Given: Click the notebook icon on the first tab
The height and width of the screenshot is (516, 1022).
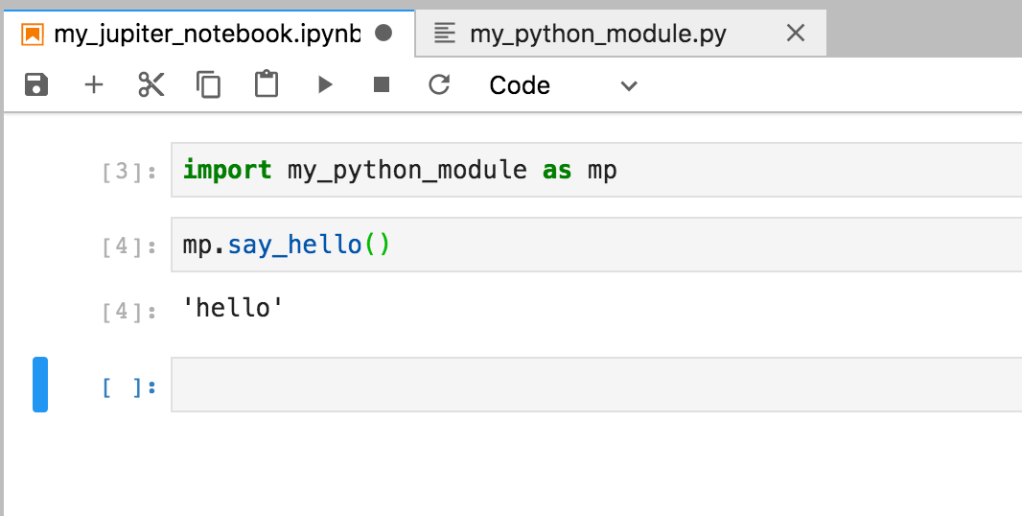Looking at the screenshot, I should pos(33,34).
